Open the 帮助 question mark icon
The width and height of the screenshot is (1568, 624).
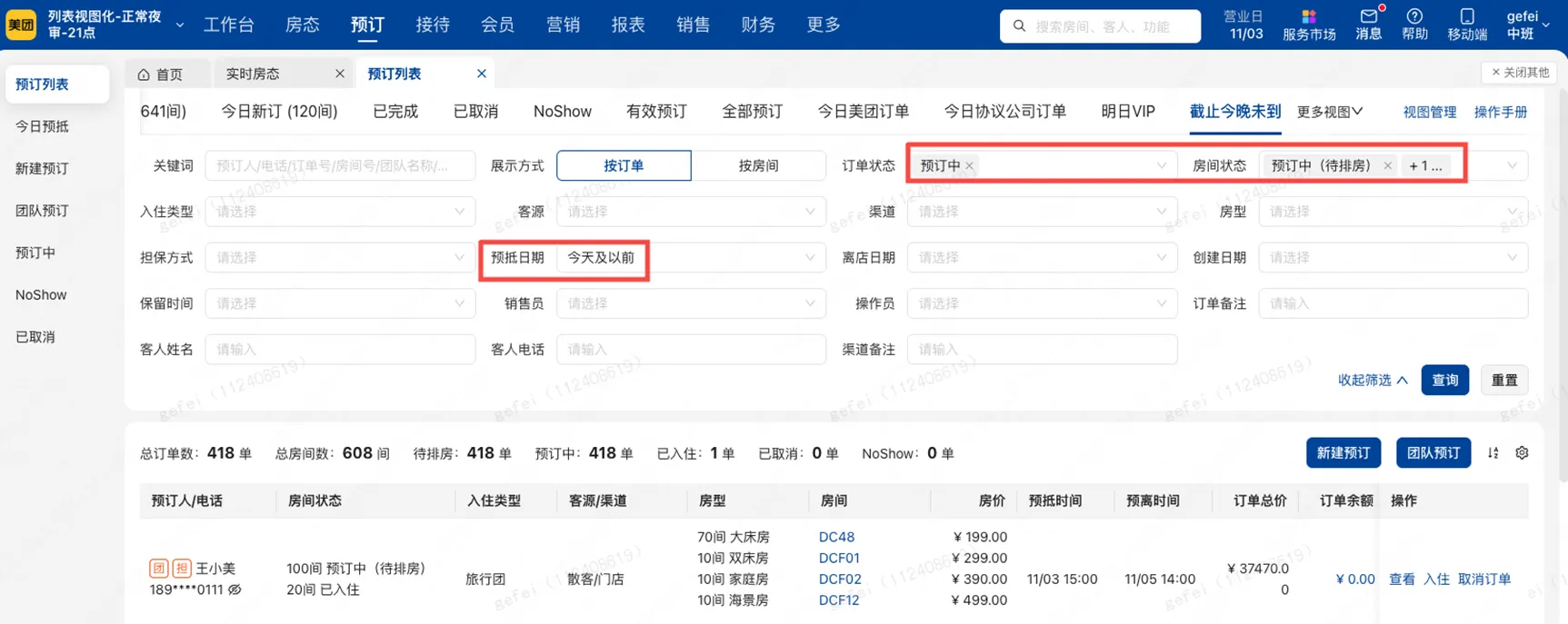coord(1414,16)
